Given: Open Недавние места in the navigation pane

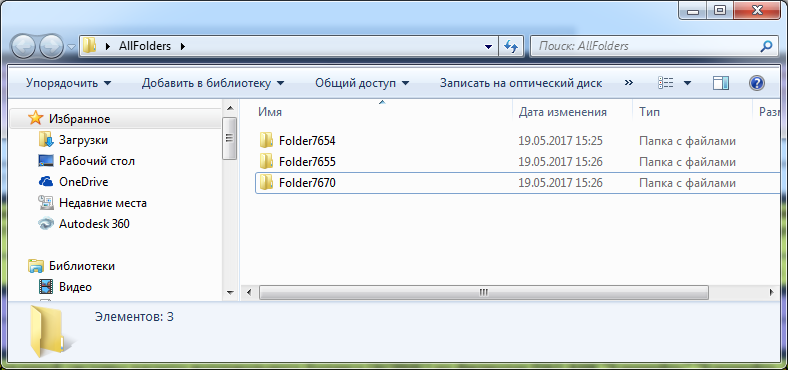Looking at the screenshot, I should pos(103,203).
